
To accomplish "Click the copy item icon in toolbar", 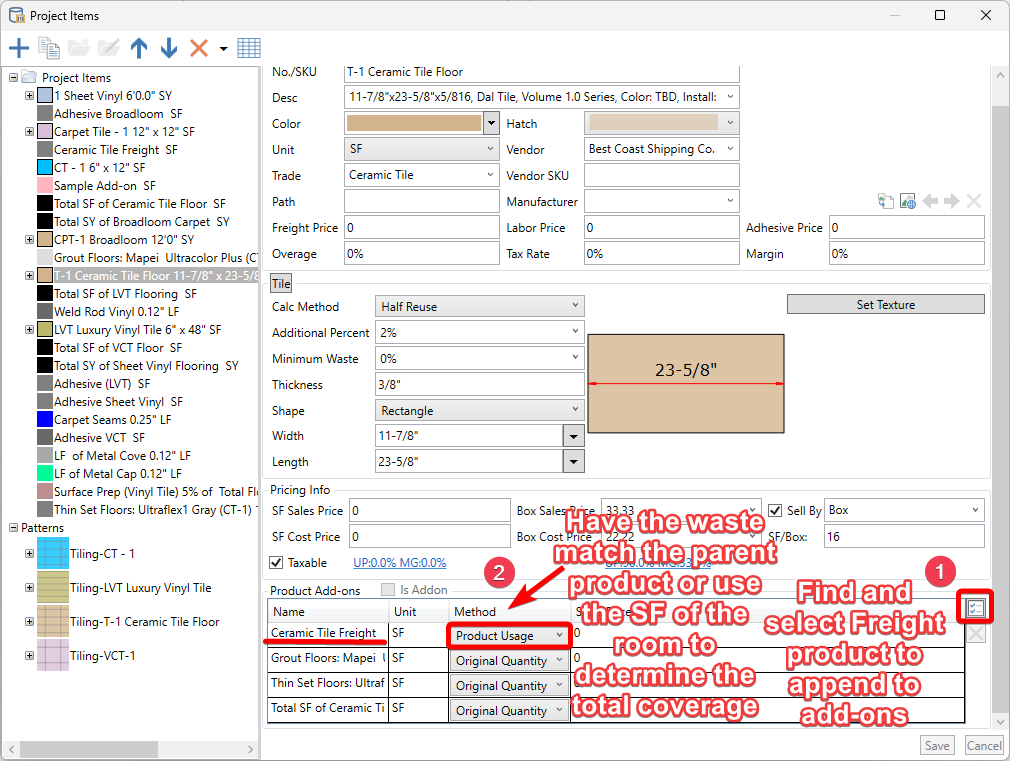I will (x=49, y=48).
